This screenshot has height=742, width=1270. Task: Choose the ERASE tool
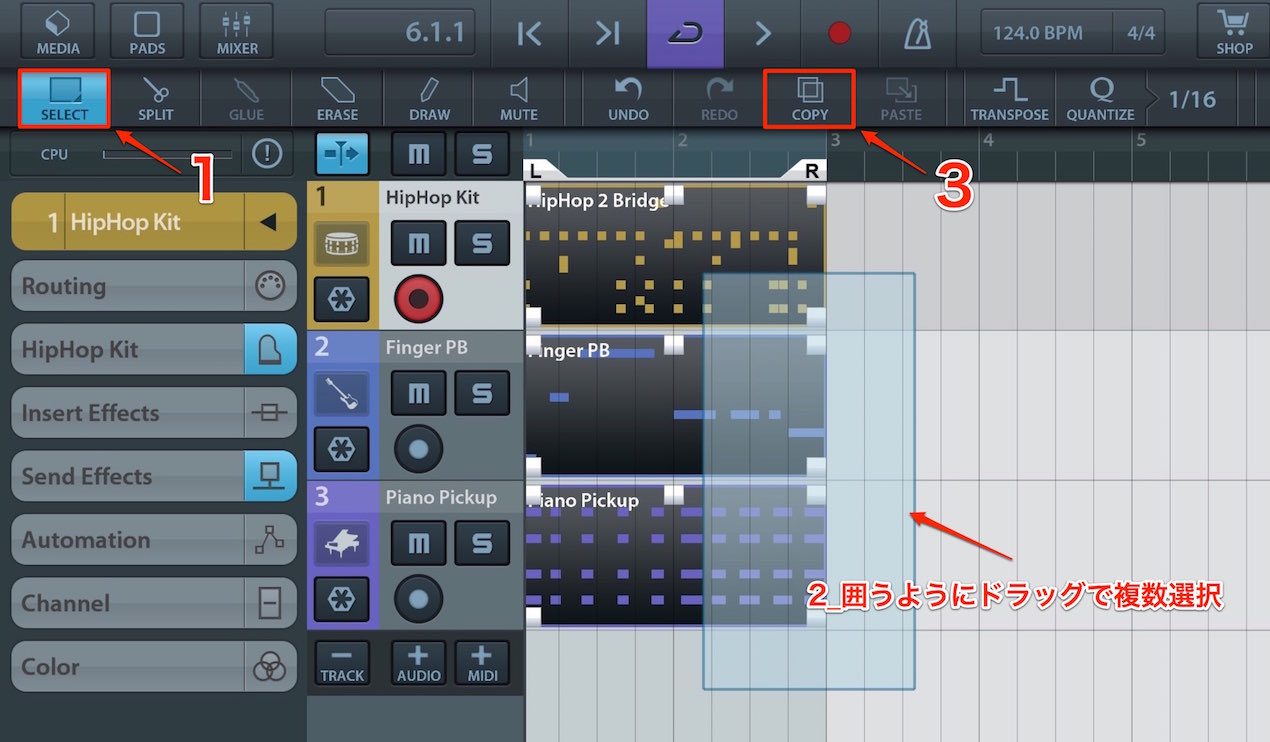coord(337,98)
